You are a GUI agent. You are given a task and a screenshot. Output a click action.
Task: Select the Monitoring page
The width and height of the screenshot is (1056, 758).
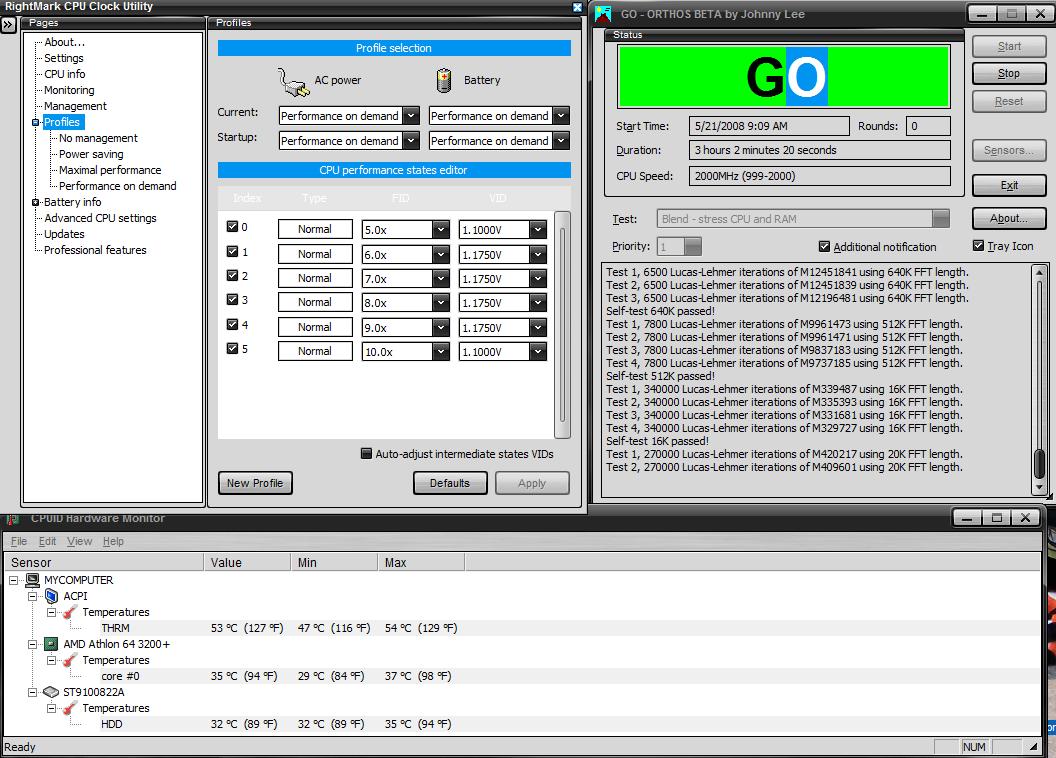69,90
